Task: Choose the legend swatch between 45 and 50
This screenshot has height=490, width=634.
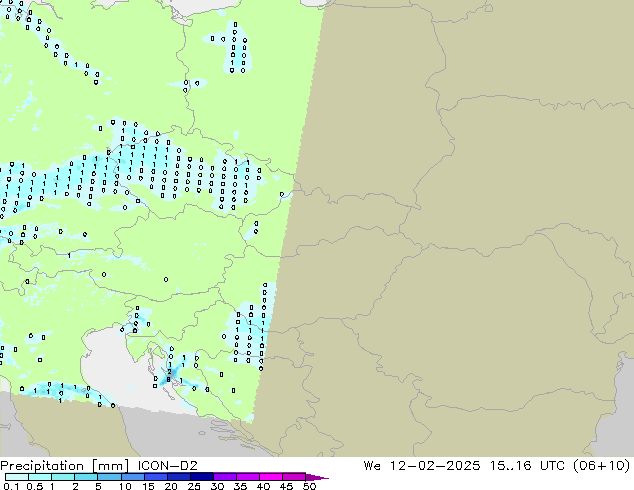Action: coord(294,477)
